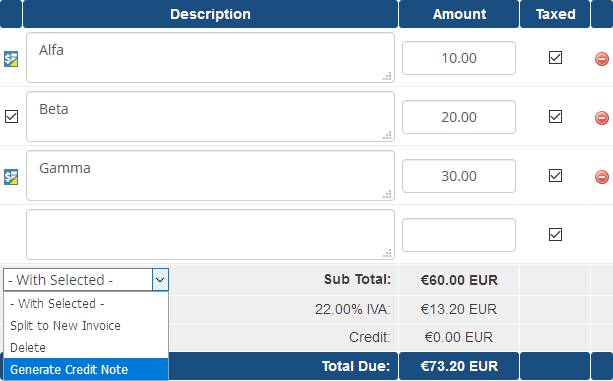Uncheck the Beta row selection checkbox

pyautogui.click(x=11, y=116)
